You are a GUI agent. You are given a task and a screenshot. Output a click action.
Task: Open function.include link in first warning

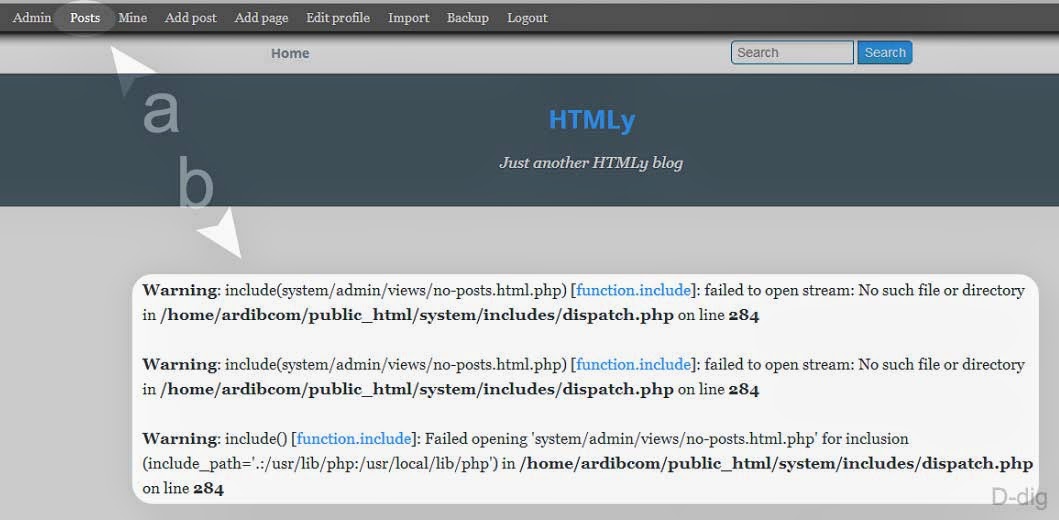click(x=634, y=290)
